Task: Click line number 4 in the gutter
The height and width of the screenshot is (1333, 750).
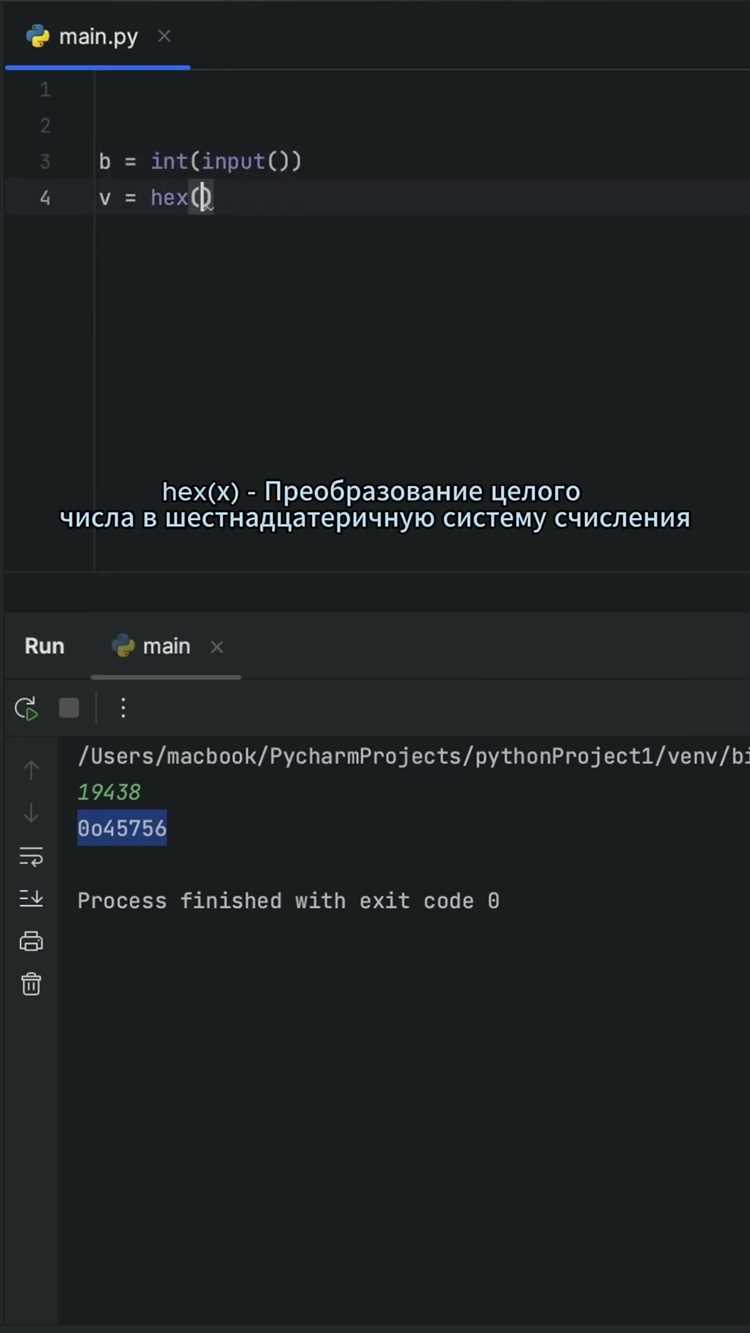Action: [45, 198]
